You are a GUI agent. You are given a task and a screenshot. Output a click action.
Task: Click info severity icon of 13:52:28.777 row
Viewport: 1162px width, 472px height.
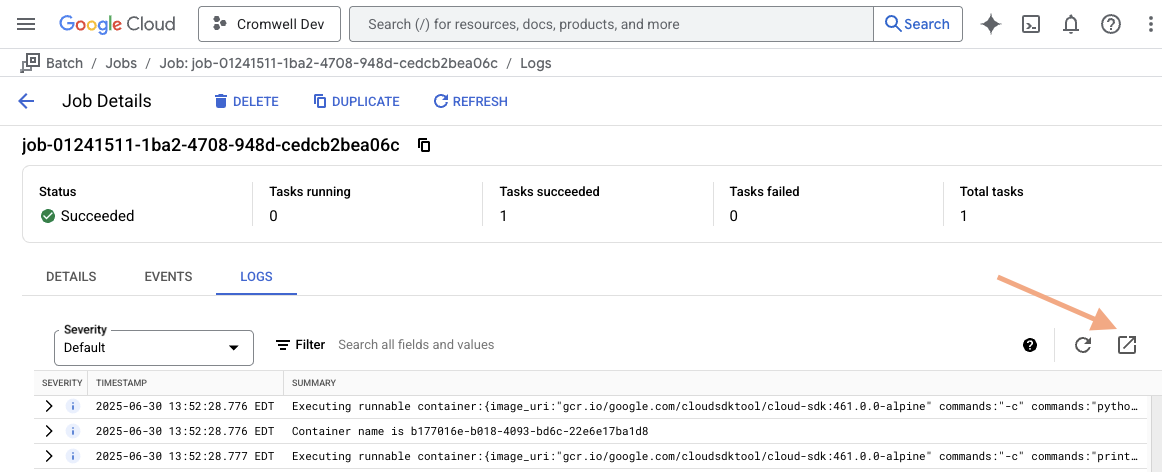(73, 455)
